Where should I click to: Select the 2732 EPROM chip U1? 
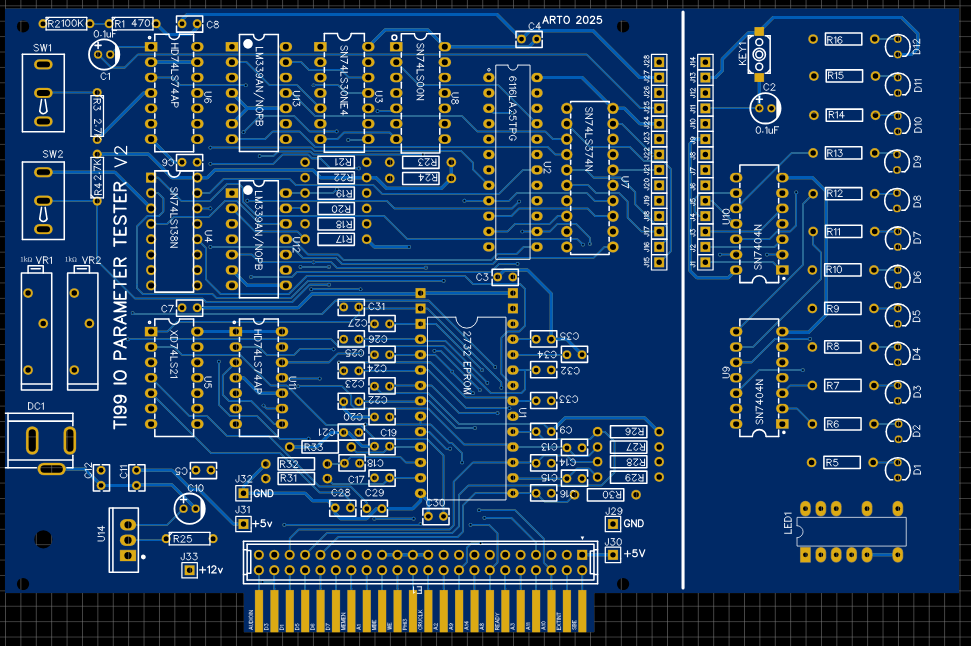pyautogui.click(x=466, y=395)
